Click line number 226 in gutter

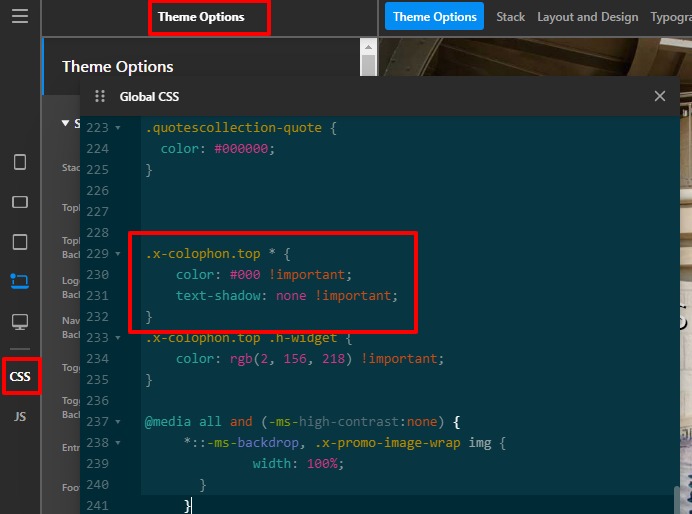point(98,191)
